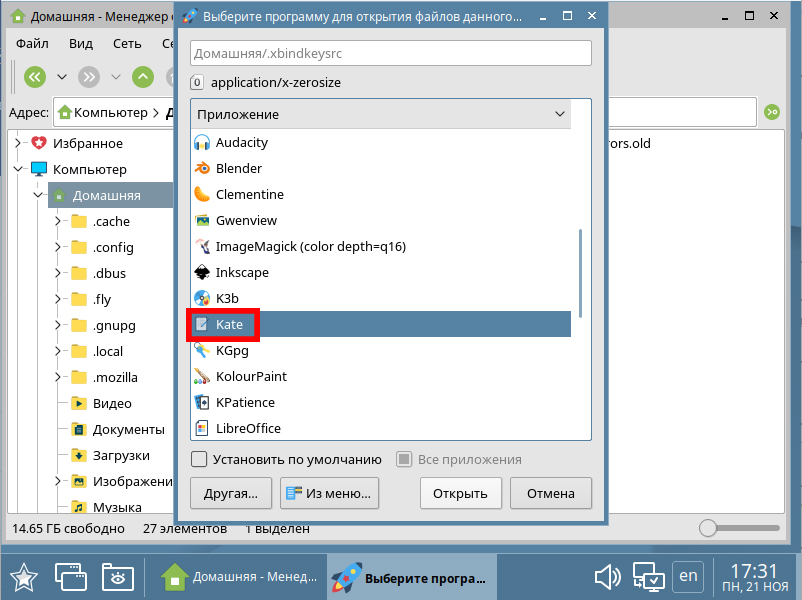The width and height of the screenshot is (802, 600).
Task: Switch keyboard layout via "en" indicator
Action: 688,575
